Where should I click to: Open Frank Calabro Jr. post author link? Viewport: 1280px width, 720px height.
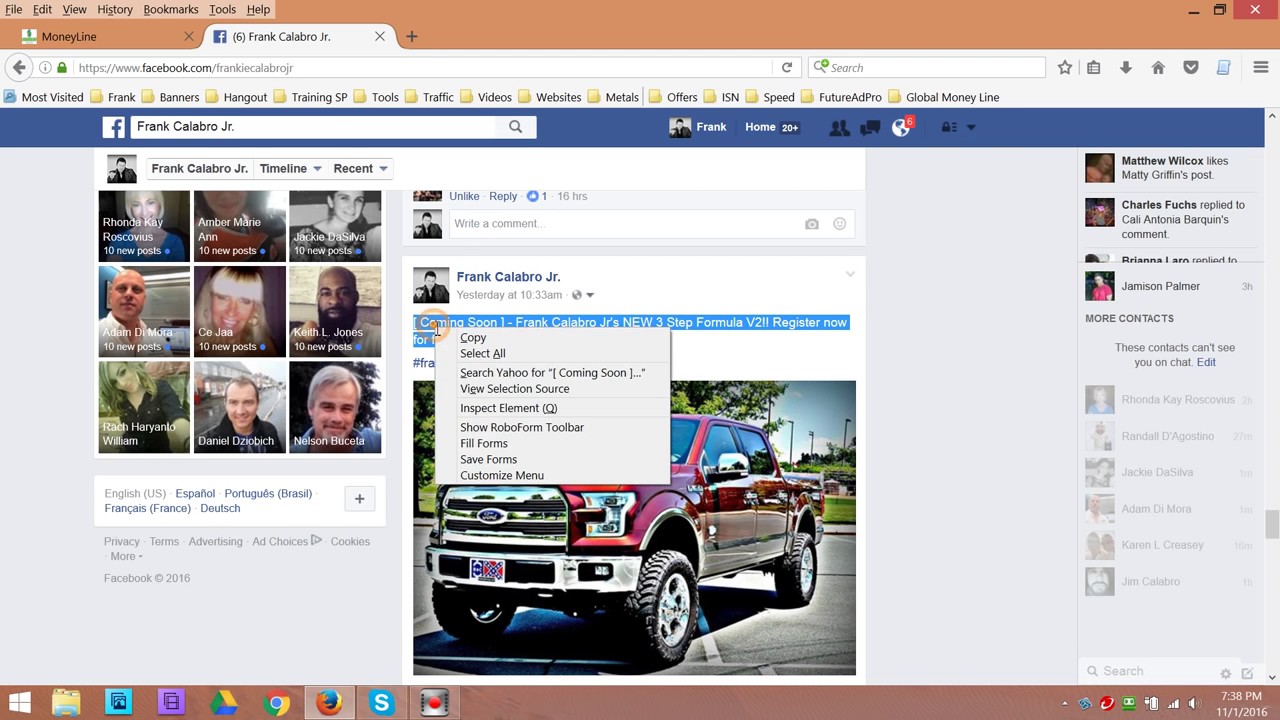[508, 276]
